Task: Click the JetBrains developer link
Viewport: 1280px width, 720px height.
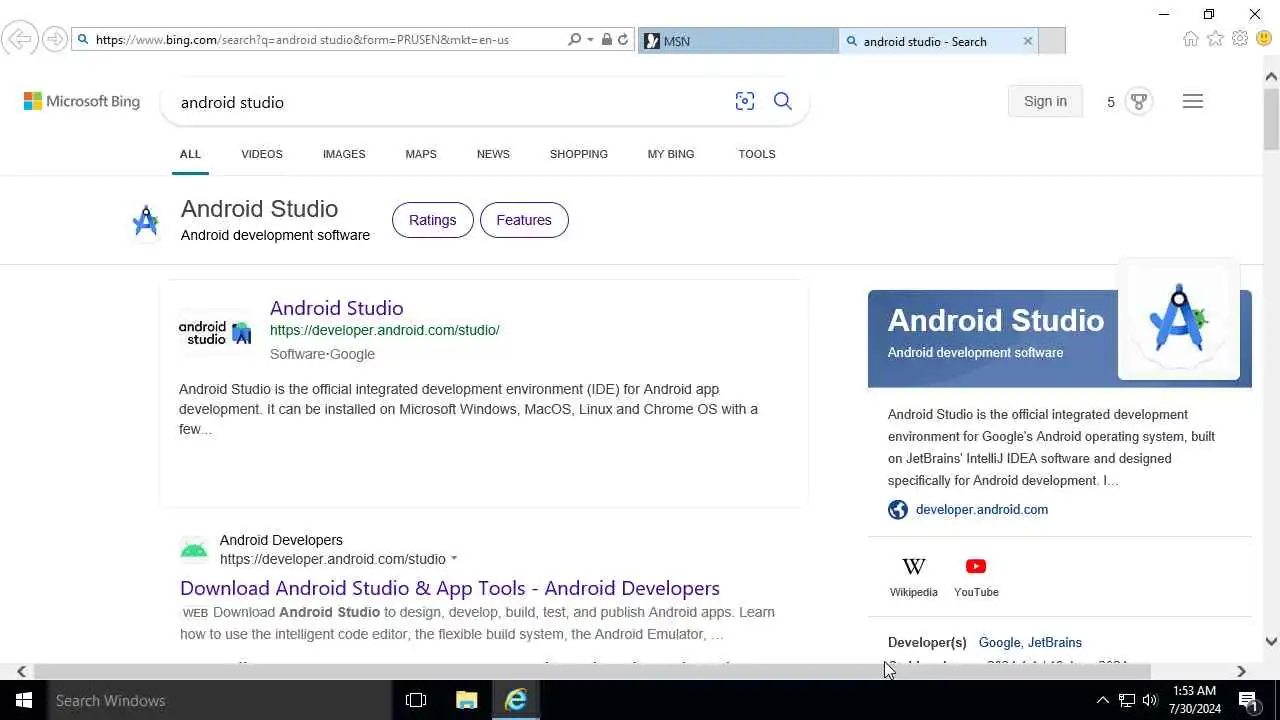Action: (x=1055, y=643)
